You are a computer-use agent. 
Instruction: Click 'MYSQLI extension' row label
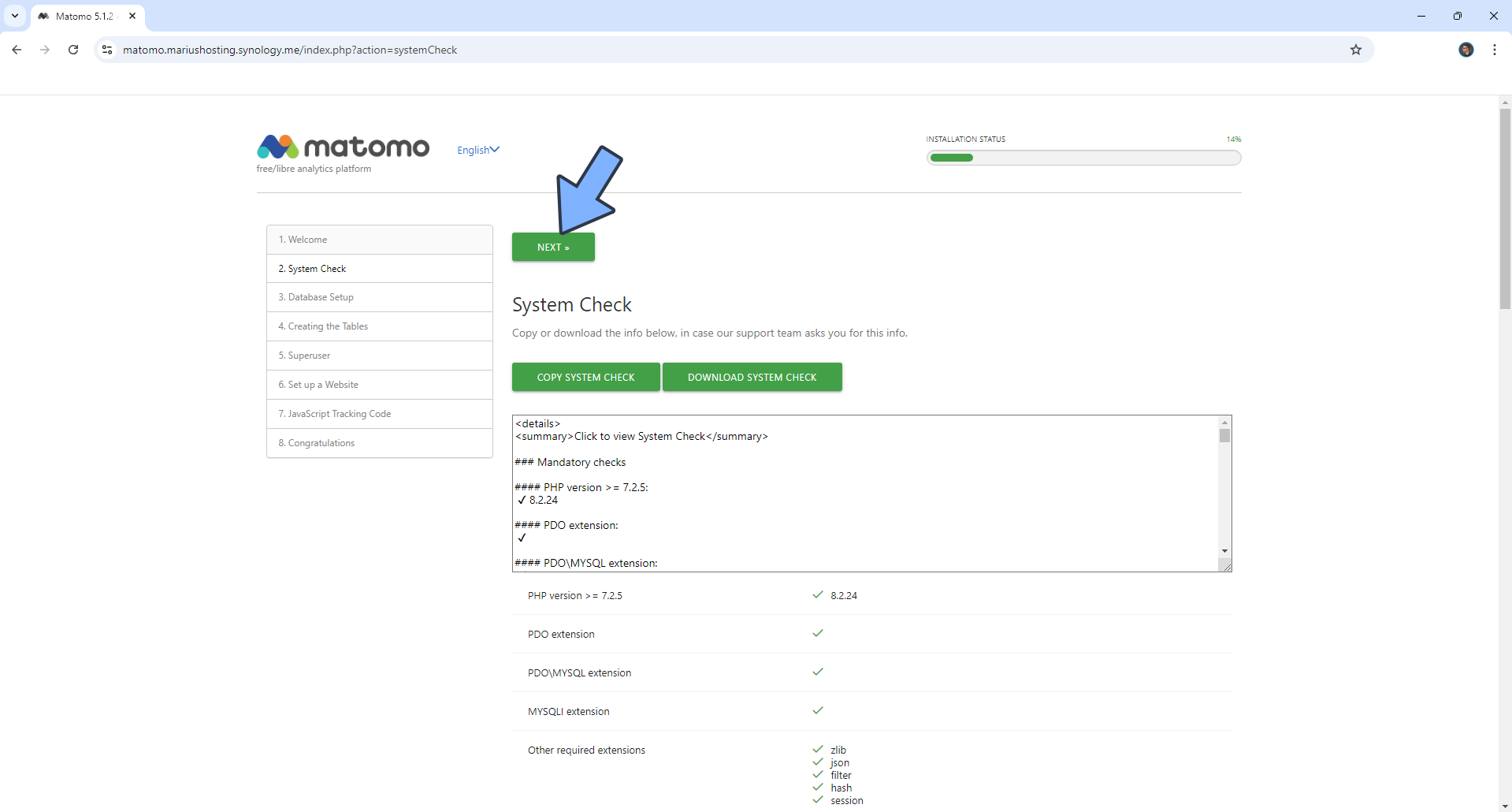click(569, 712)
